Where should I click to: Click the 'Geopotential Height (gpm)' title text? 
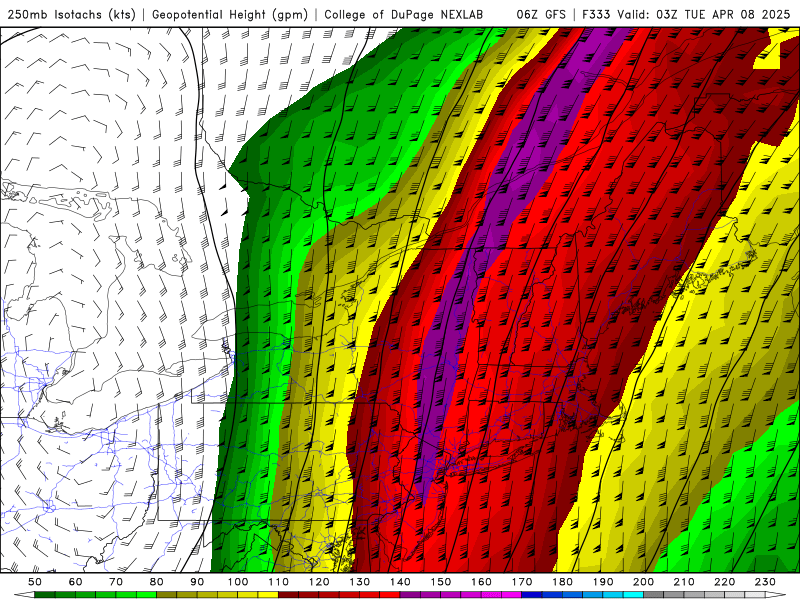point(230,15)
